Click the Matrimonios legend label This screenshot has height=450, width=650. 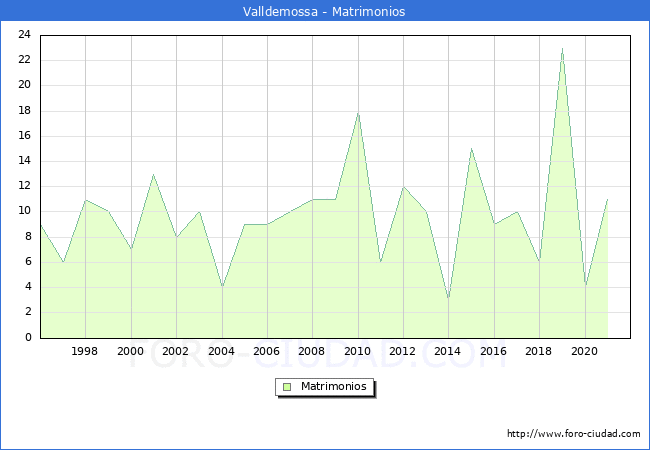(x=334, y=387)
